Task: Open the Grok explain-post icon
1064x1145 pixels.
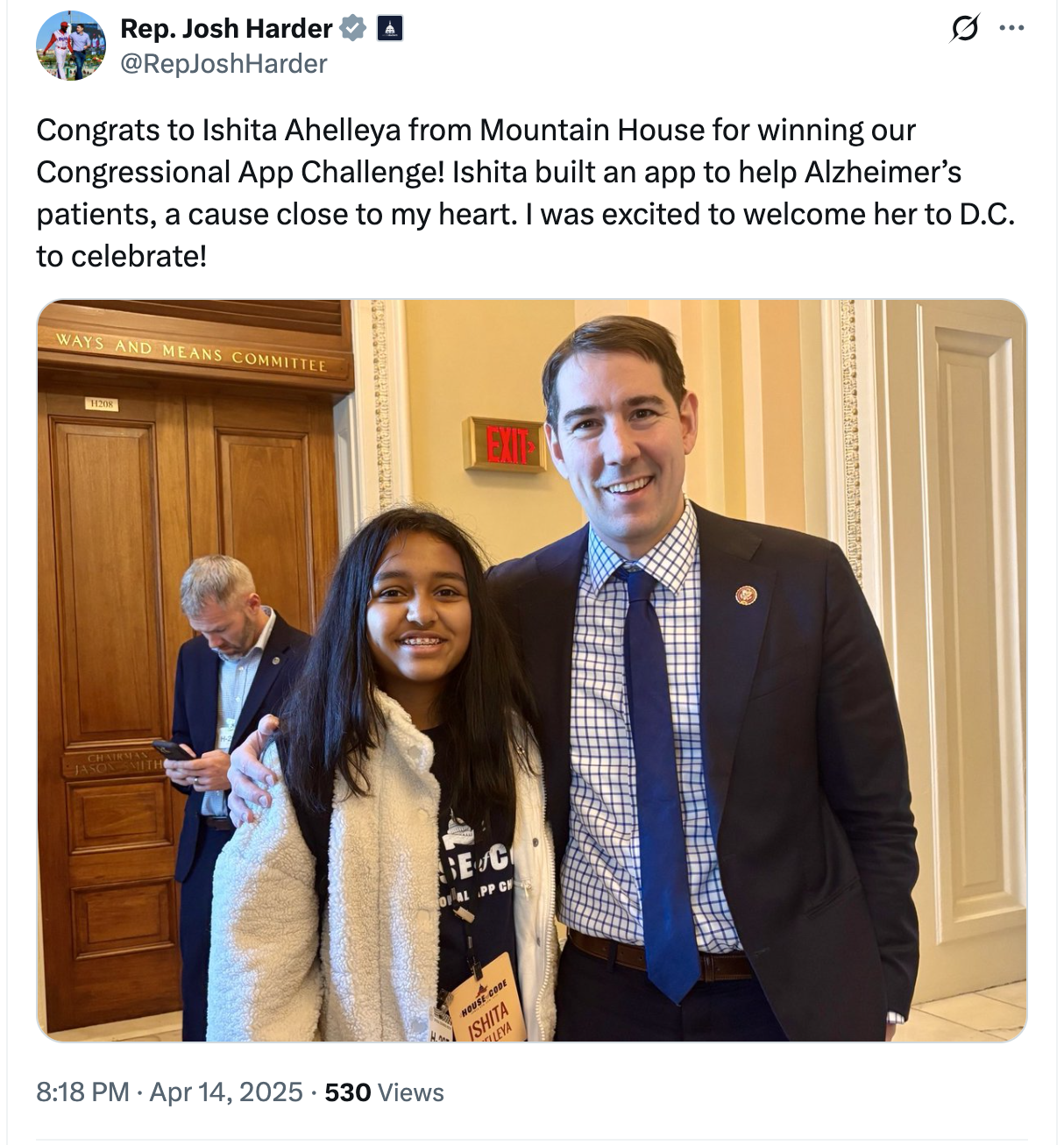Action: coord(964,29)
